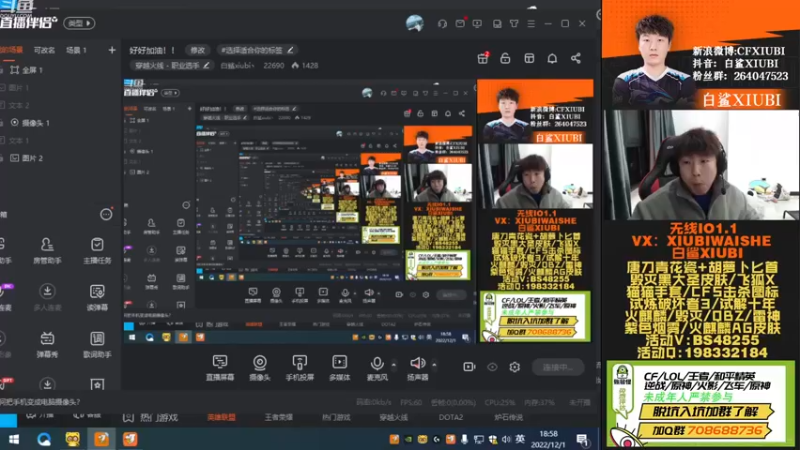Click 修改 to edit room title
This screenshot has height=450, width=800.
point(197,50)
